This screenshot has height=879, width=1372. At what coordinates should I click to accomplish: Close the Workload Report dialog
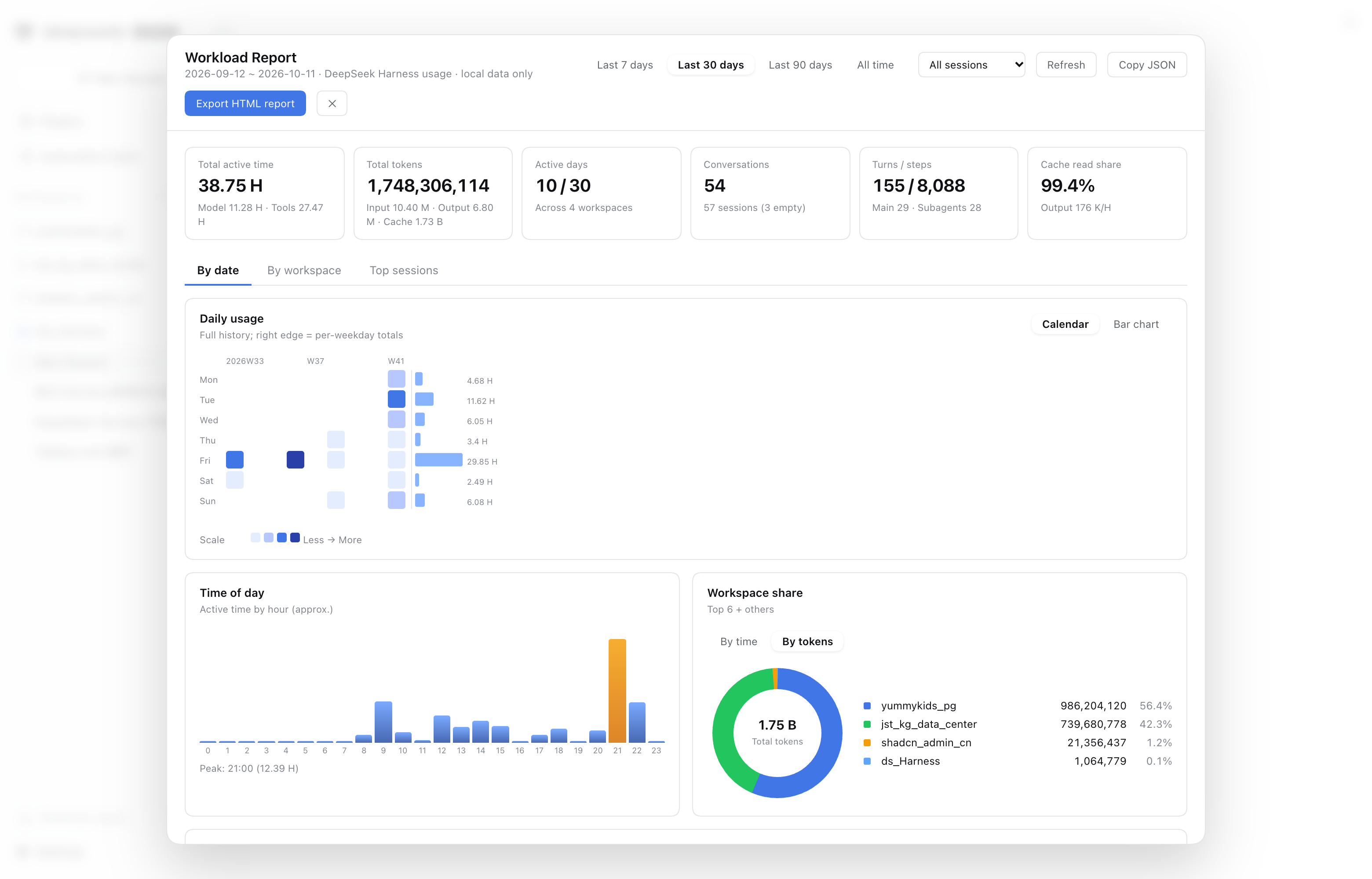(x=332, y=103)
